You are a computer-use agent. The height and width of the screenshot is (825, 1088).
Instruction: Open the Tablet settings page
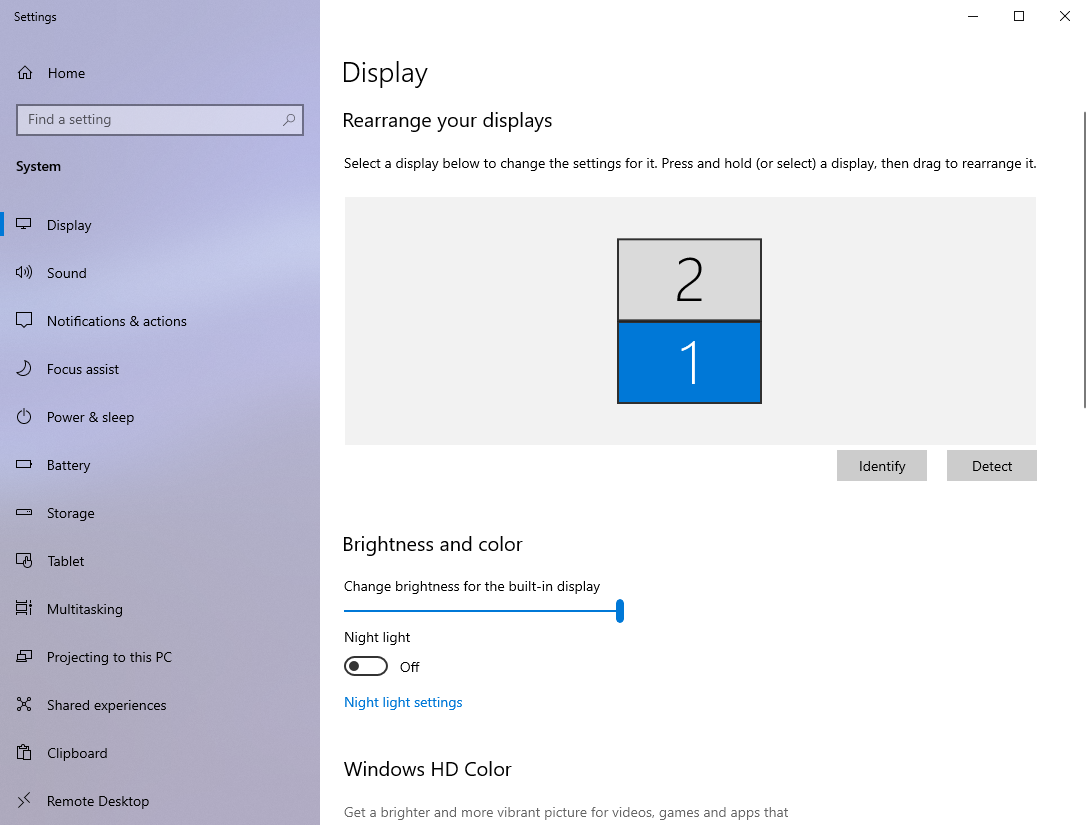coord(66,561)
